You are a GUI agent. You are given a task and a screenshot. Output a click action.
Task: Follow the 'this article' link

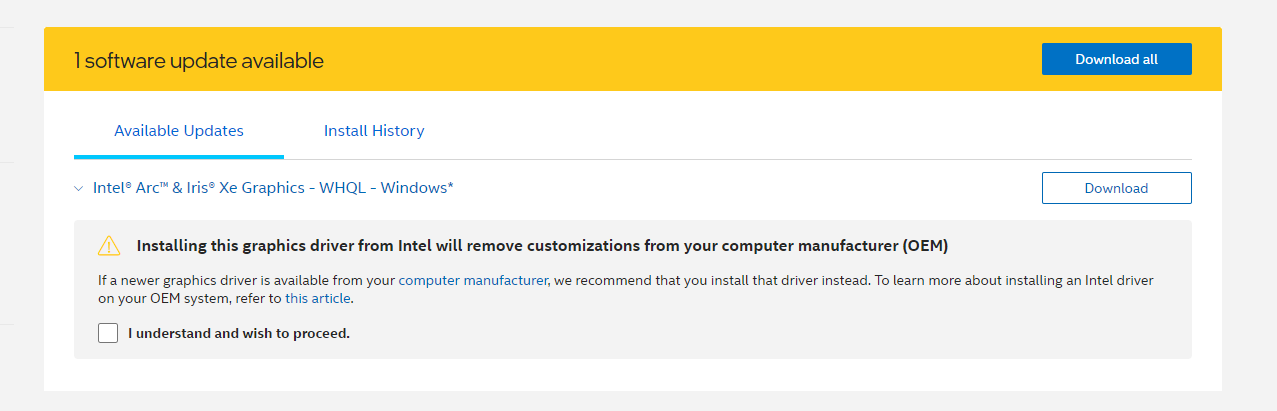(x=318, y=298)
